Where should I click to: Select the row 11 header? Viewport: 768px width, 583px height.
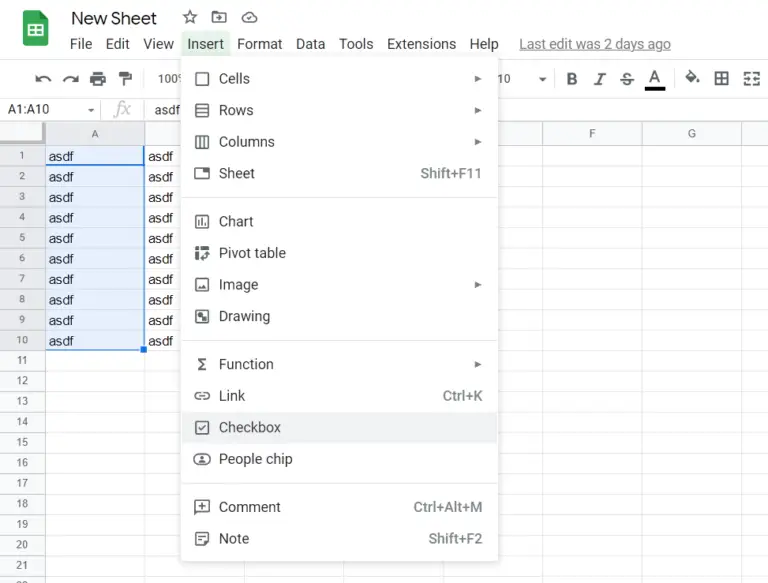[22, 361]
